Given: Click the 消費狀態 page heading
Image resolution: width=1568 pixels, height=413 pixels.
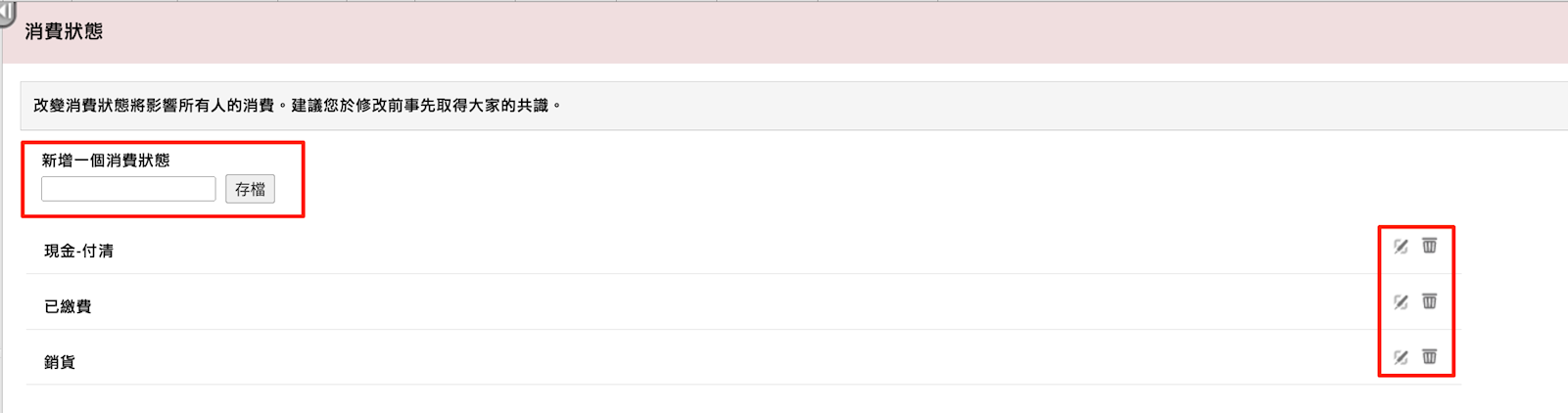Looking at the screenshot, I should (64, 31).
